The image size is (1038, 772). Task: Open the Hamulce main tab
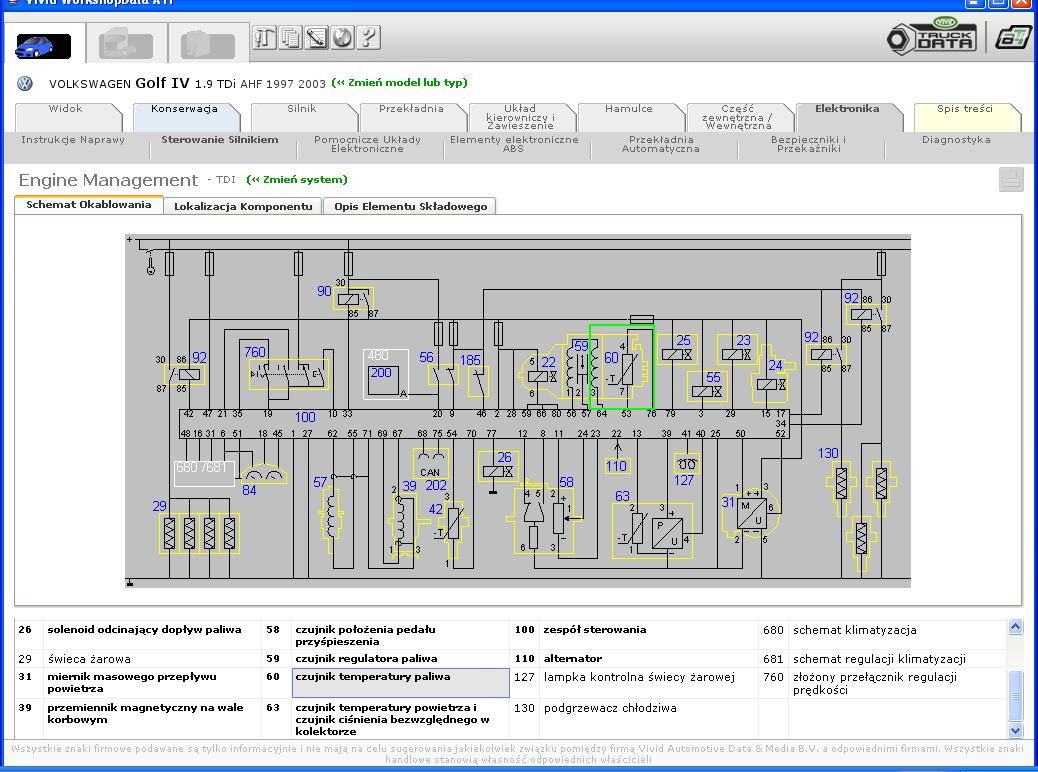628,109
